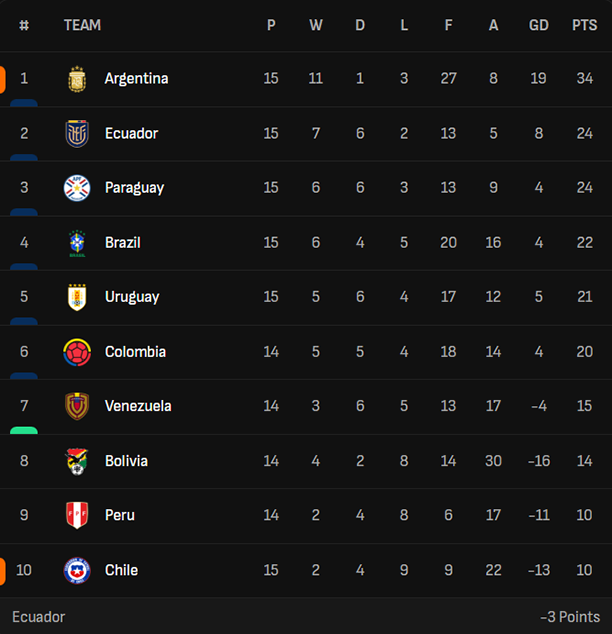Open the Argentina team name link

click(x=136, y=79)
